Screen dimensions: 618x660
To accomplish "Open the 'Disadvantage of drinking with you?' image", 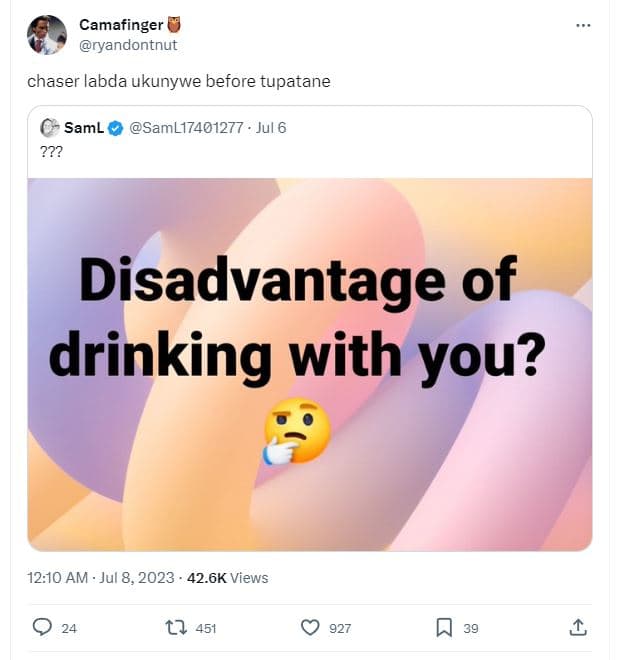I will tap(310, 364).
